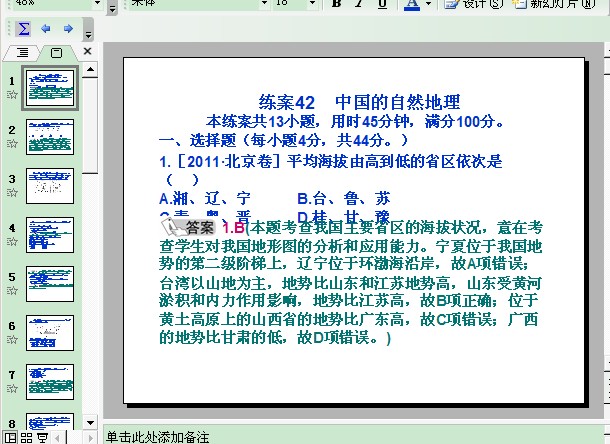
Task: Click the New Slide (新幻灯片) button
Action: (550, 5)
